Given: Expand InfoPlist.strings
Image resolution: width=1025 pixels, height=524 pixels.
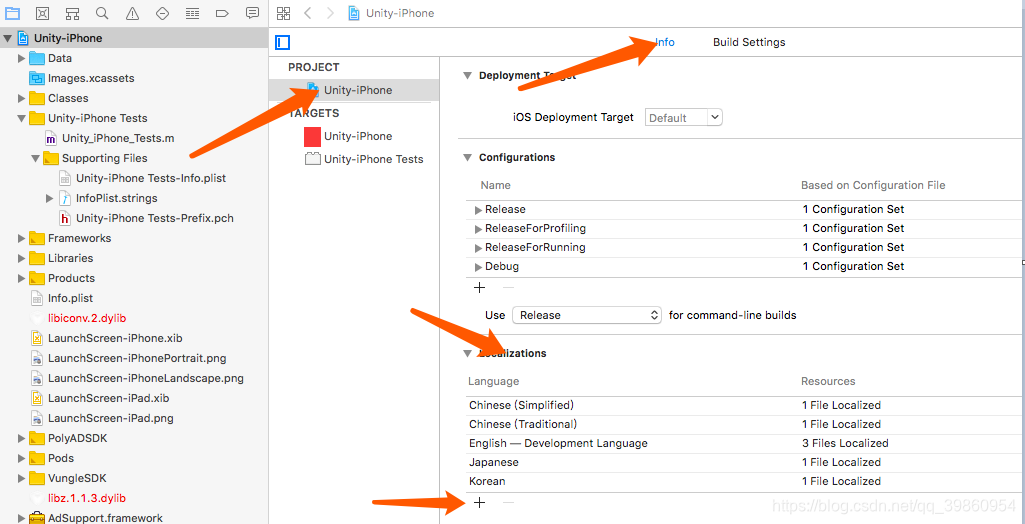Looking at the screenshot, I should click(50, 198).
